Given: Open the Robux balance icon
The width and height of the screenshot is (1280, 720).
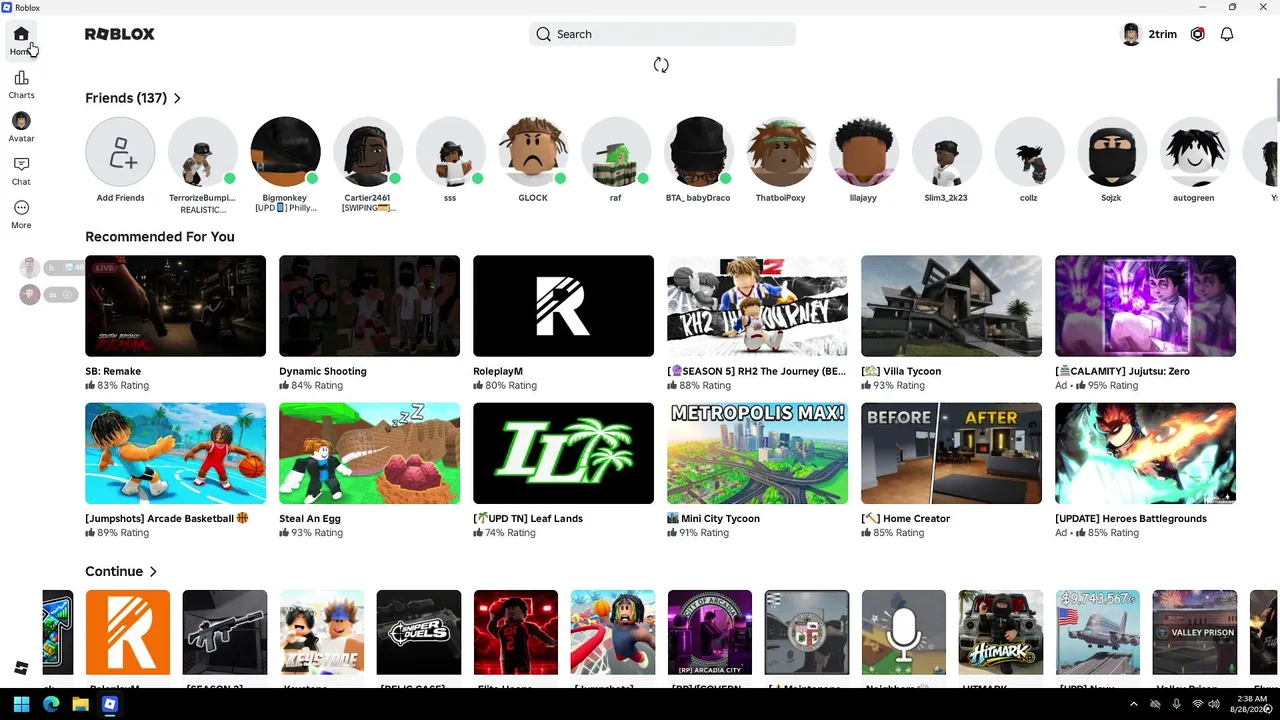Looking at the screenshot, I should tap(1197, 34).
